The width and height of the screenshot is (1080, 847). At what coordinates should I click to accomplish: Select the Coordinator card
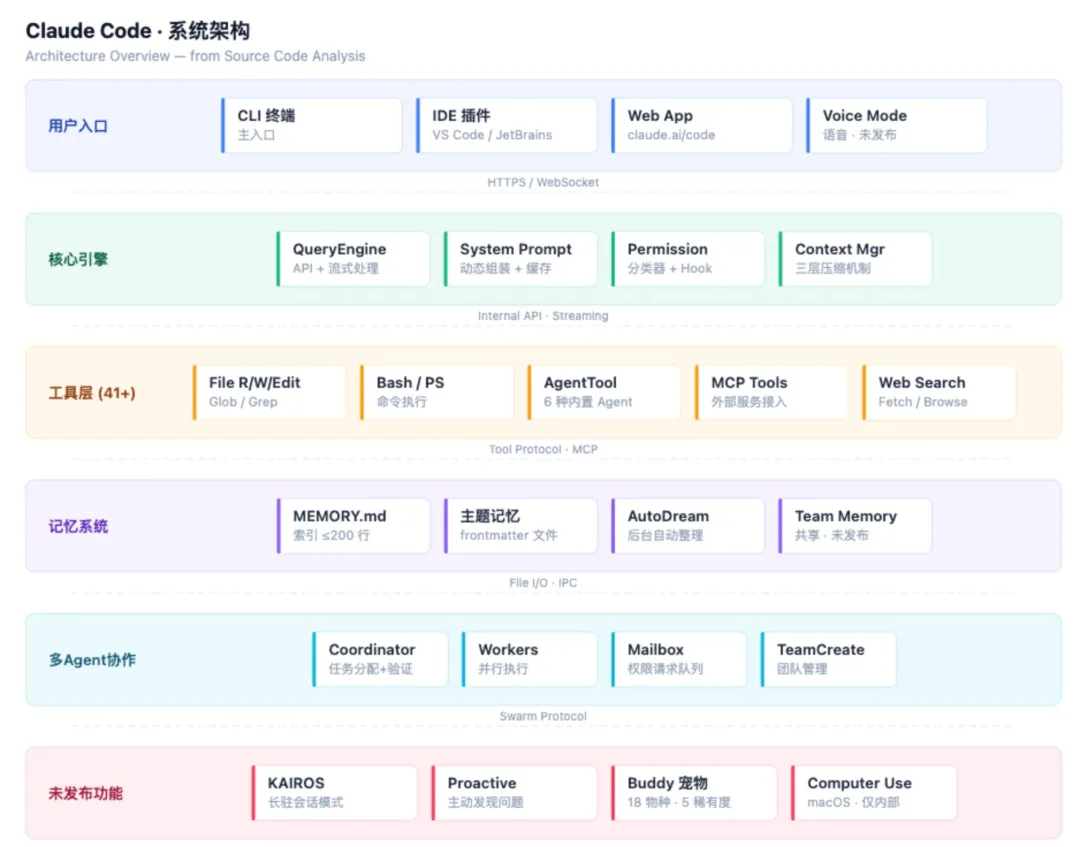click(380, 660)
